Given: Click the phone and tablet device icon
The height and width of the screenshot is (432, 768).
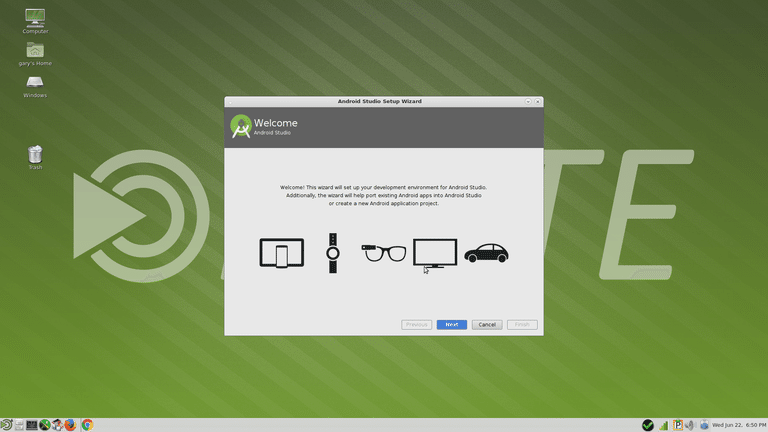Looking at the screenshot, I should point(282,253).
